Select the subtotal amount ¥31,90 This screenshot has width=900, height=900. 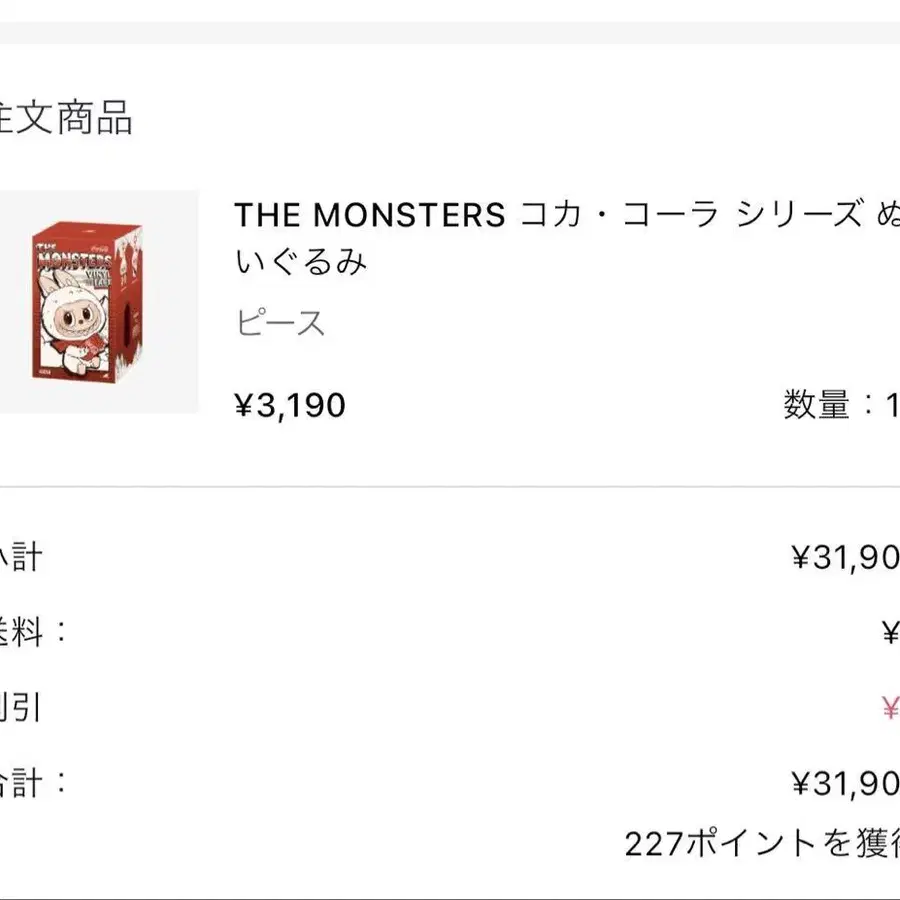[845, 557]
